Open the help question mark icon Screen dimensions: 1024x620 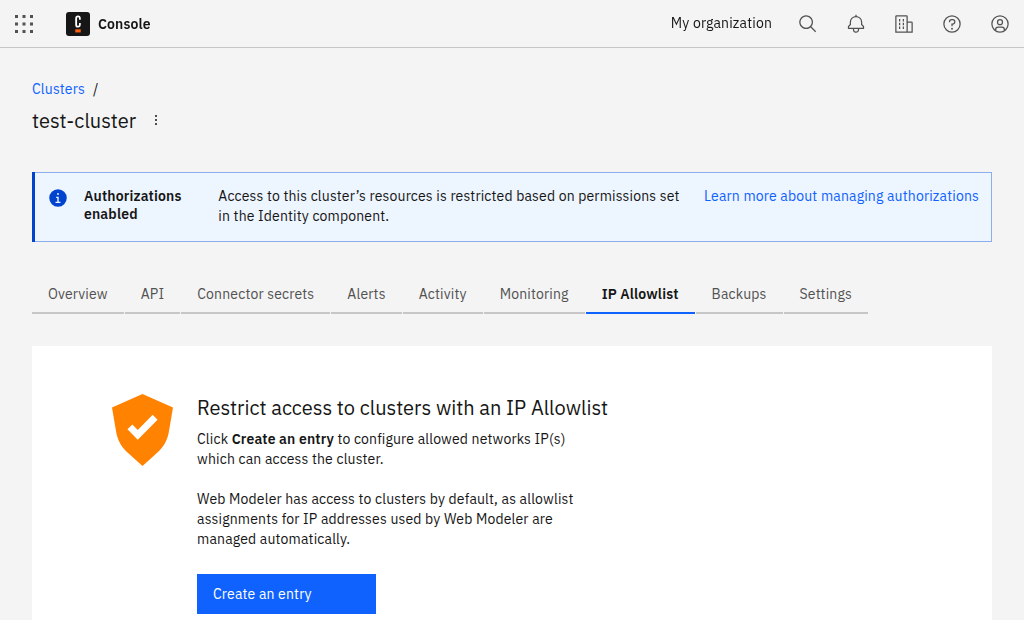(952, 24)
